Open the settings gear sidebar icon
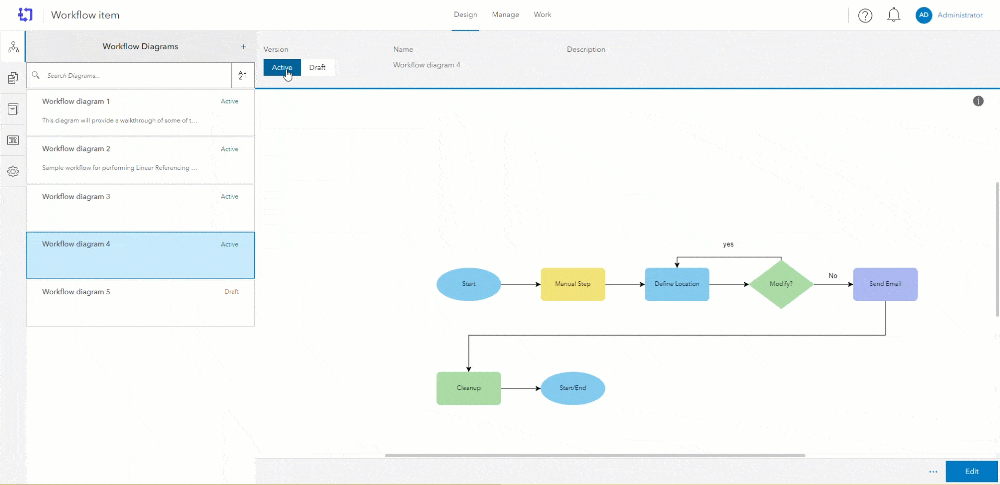This screenshot has height=485, width=1000. coord(13,172)
